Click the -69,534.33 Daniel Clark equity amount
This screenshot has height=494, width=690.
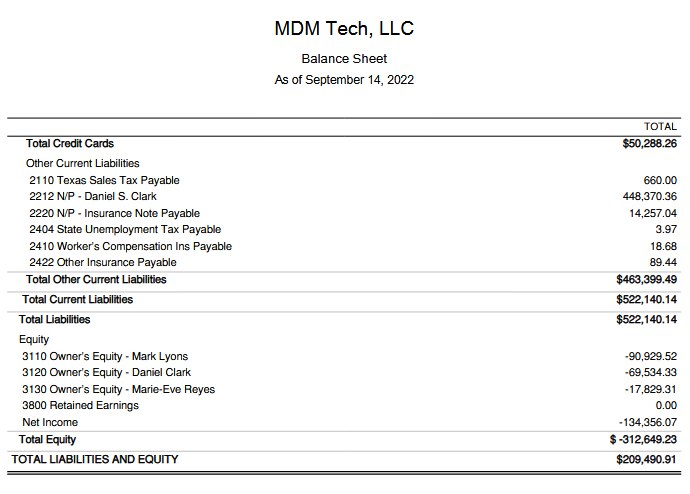click(651, 373)
